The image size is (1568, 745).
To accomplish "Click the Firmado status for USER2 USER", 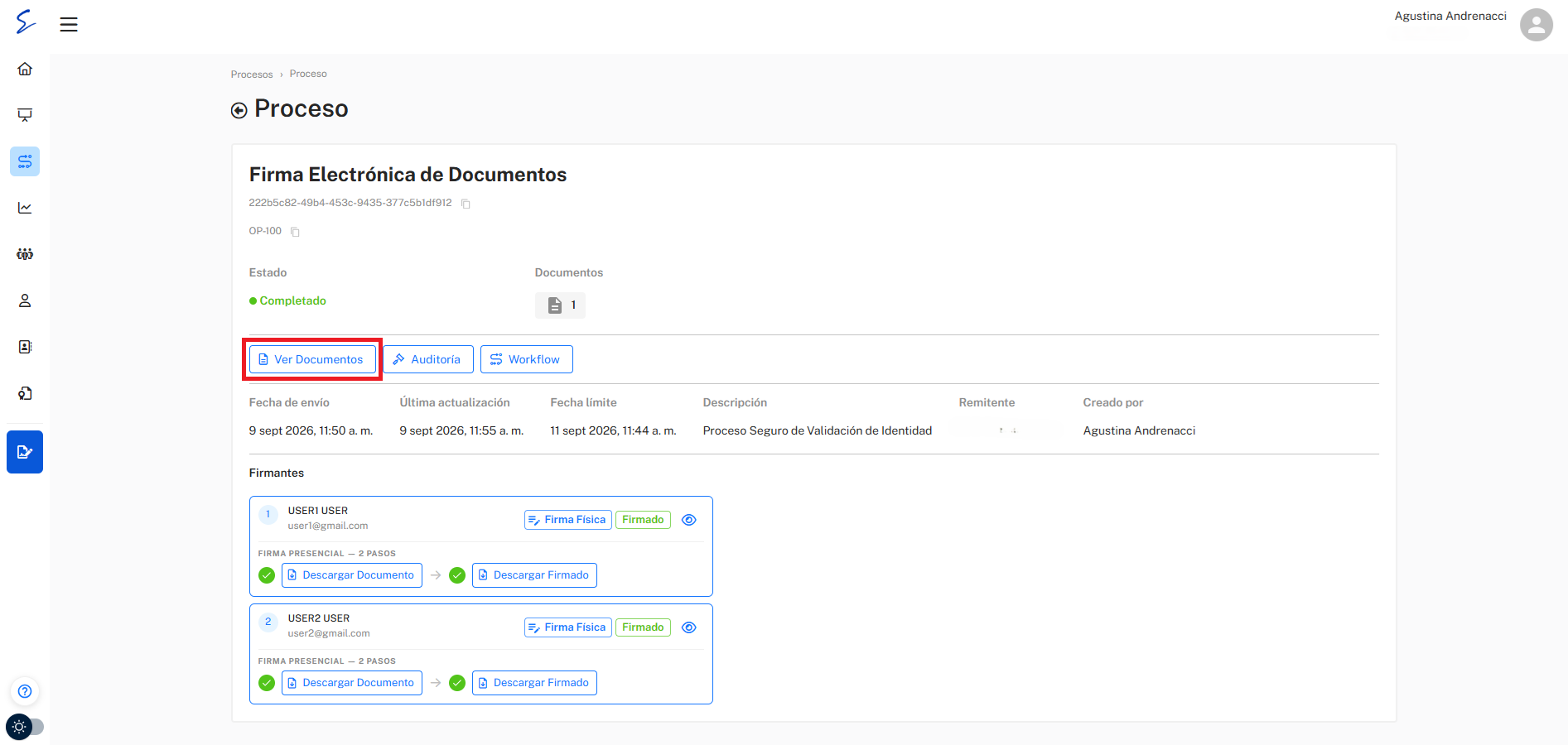I will tap(643, 627).
